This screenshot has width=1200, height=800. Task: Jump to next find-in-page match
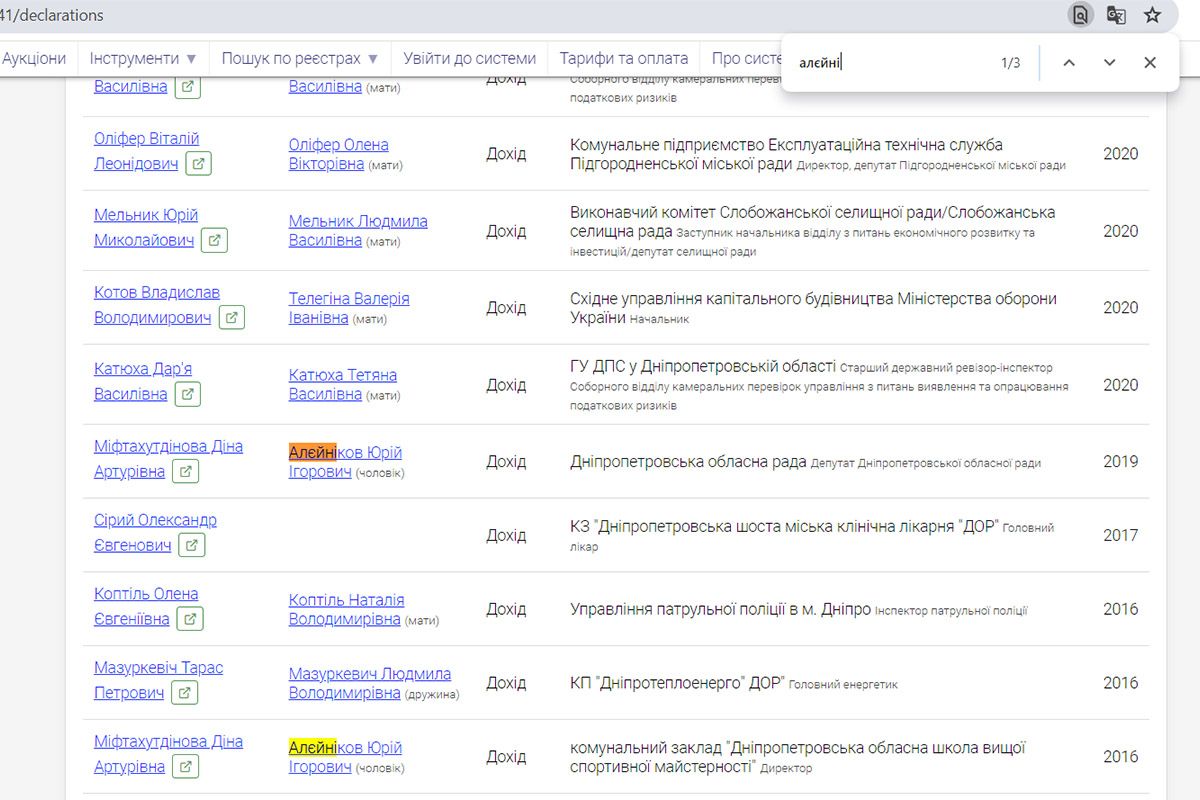[1109, 63]
